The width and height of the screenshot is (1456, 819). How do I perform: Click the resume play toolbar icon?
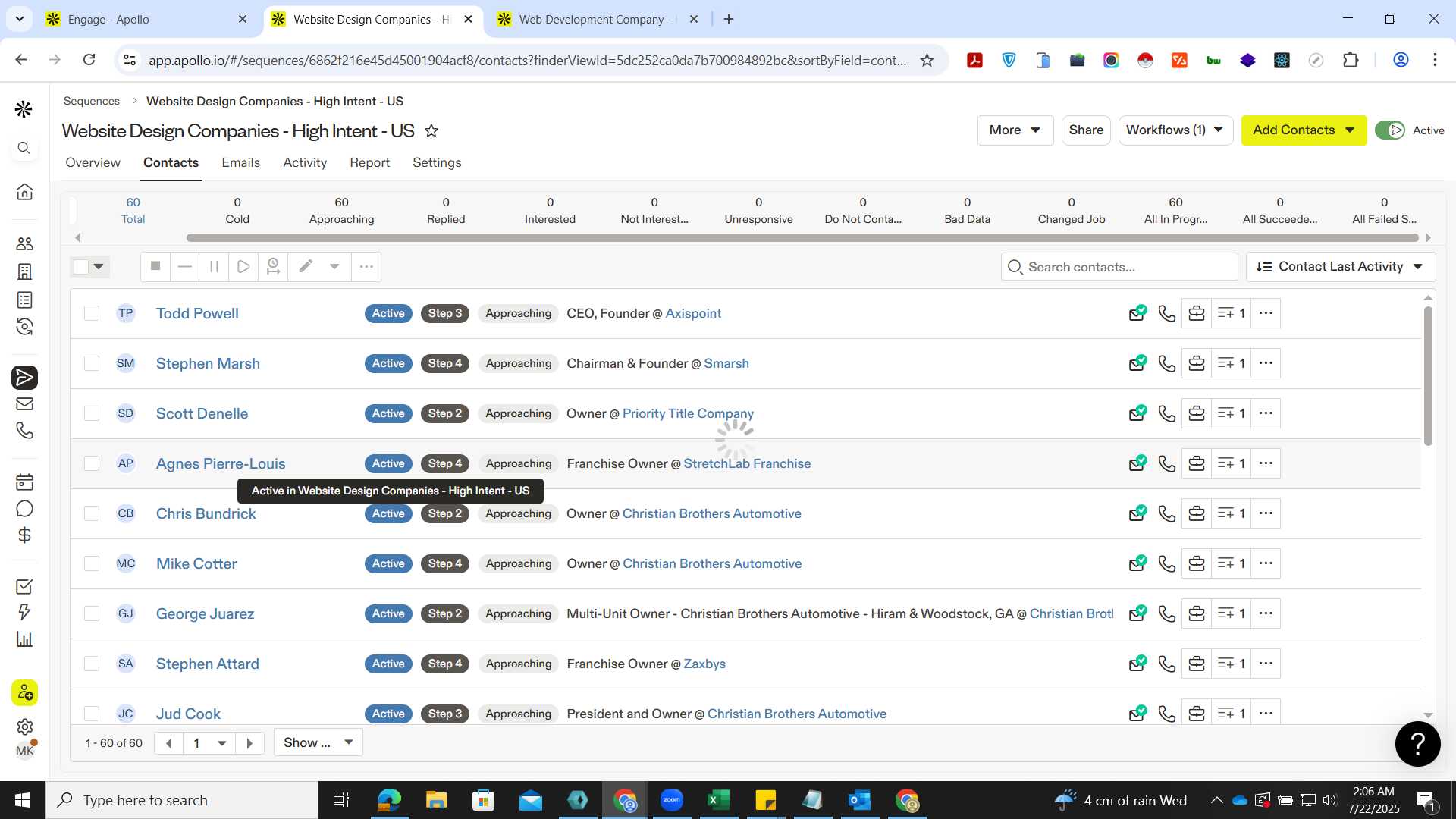point(243,266)
